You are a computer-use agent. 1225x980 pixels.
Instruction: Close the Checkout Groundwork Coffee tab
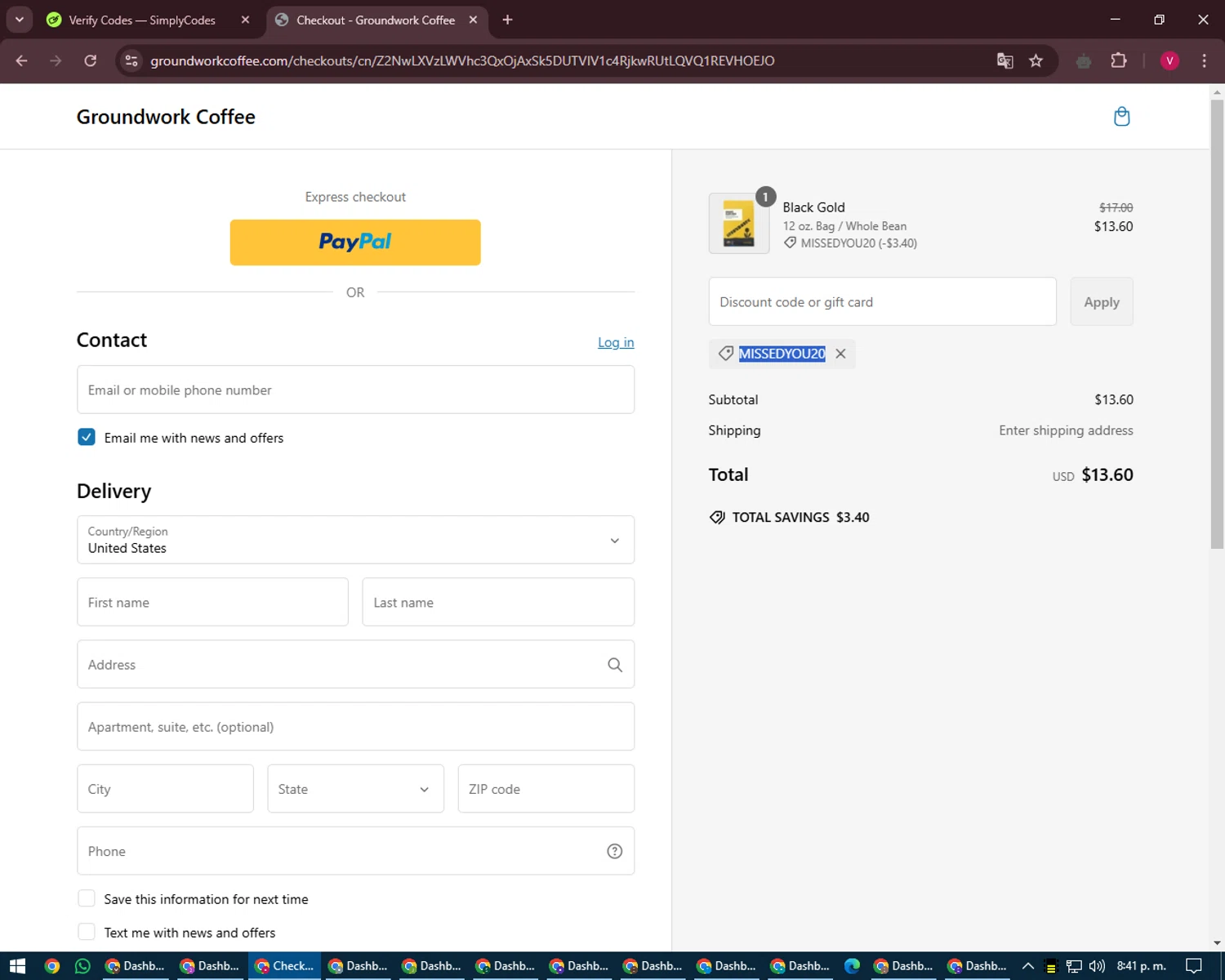pyautogui.click(x=473, y=20)
